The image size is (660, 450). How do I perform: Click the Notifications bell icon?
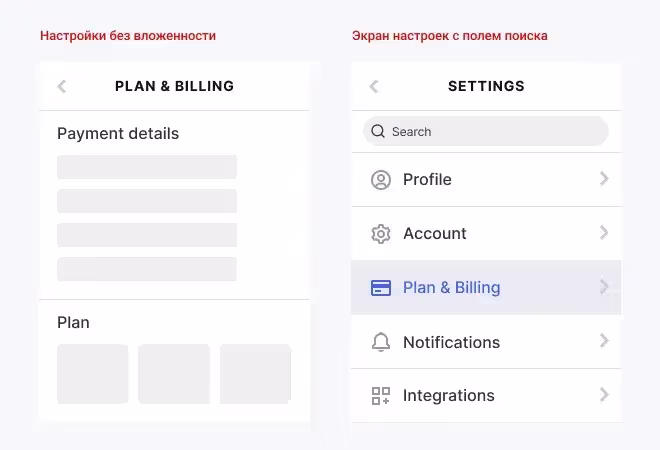[x=381, y=342]
